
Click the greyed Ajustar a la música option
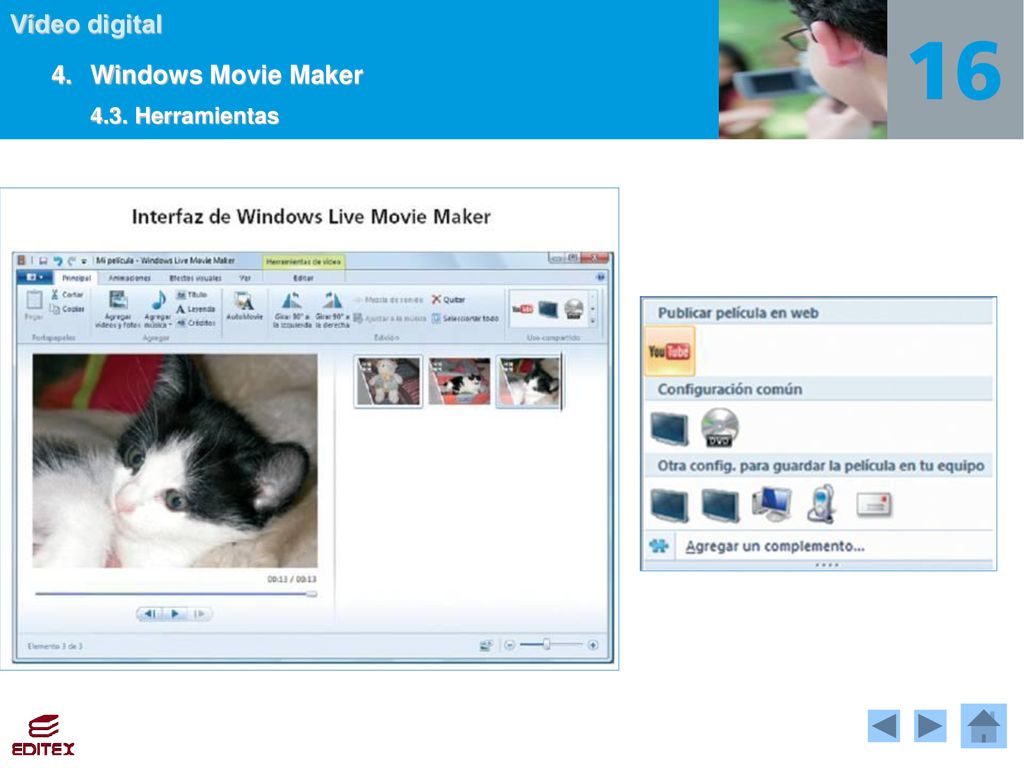pos(391,319)
